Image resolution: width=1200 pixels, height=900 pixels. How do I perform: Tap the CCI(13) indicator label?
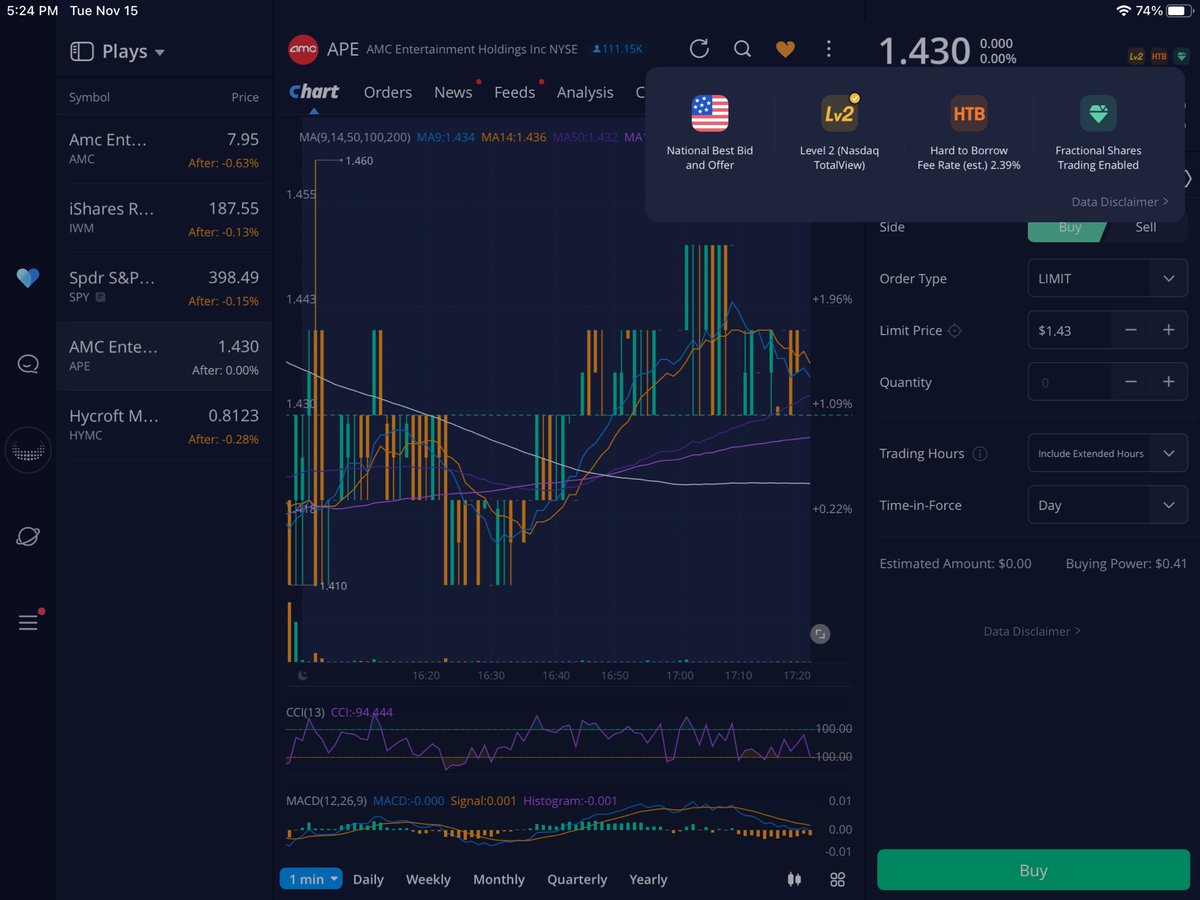(305, 712)
